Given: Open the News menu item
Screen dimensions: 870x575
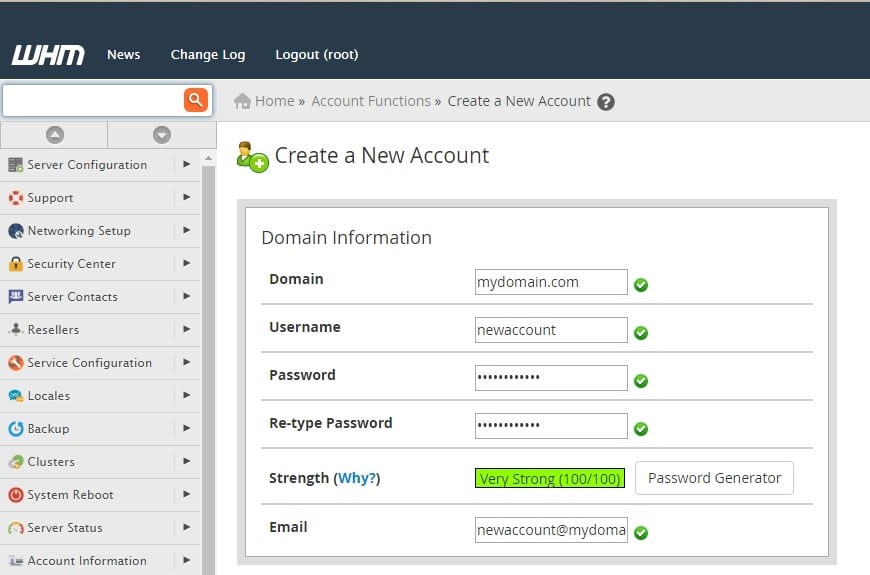Looking at the screenshot, I should pyautogui.click(x=123, y=55).
